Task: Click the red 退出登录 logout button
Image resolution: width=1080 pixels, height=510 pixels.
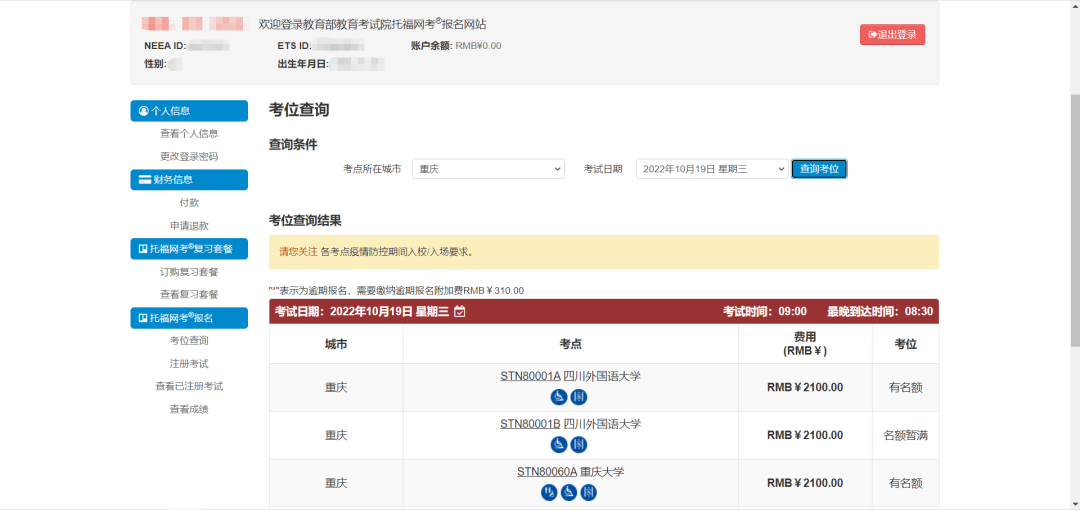Action: coord(892,35)
